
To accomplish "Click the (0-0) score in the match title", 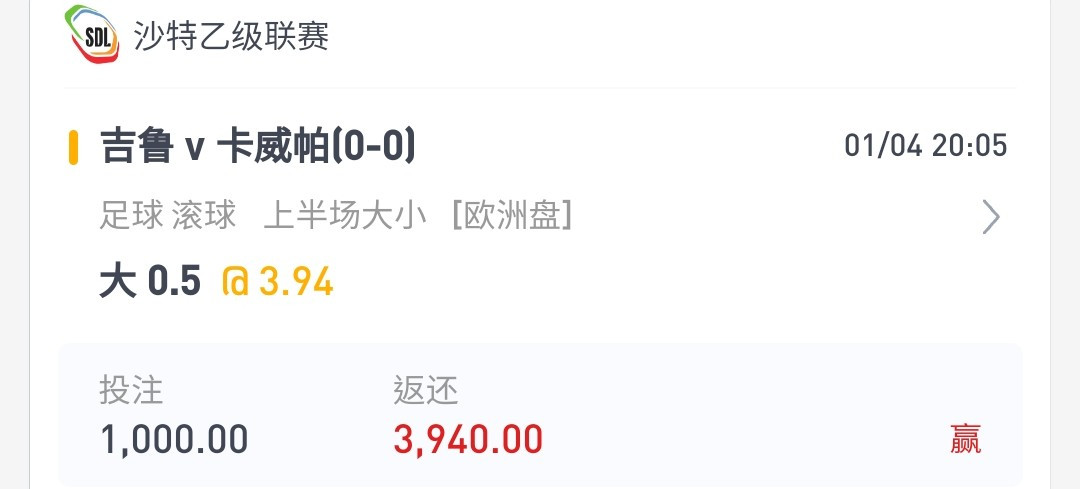I will 373,147.
